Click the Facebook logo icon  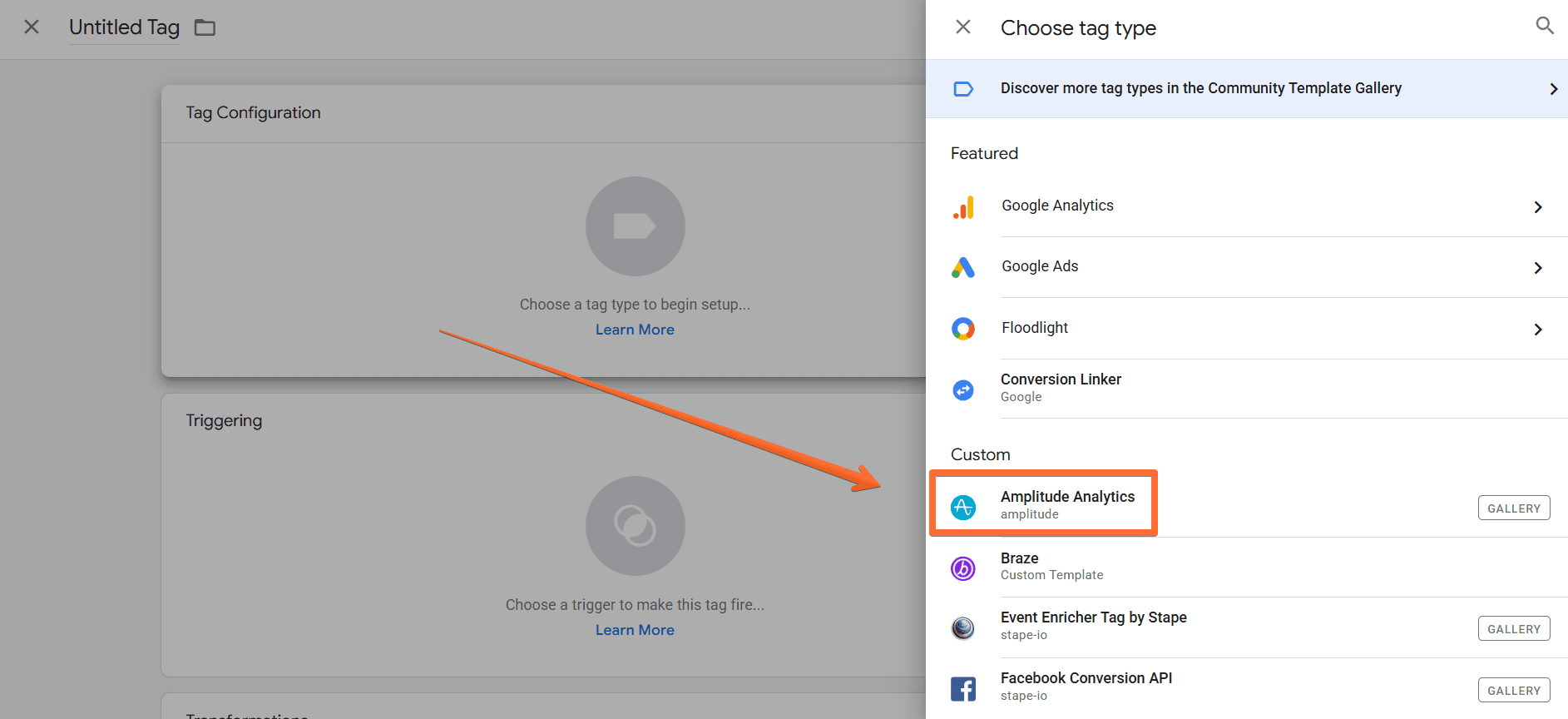[963, 689]
